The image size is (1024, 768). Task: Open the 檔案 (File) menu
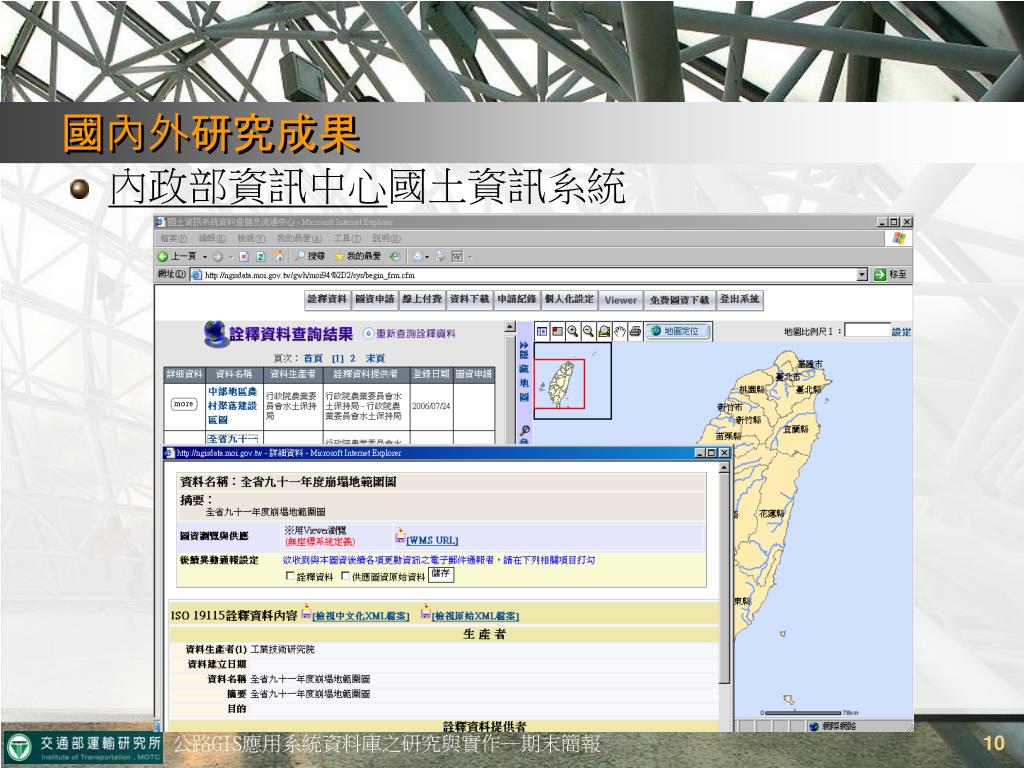coord(174,238)
